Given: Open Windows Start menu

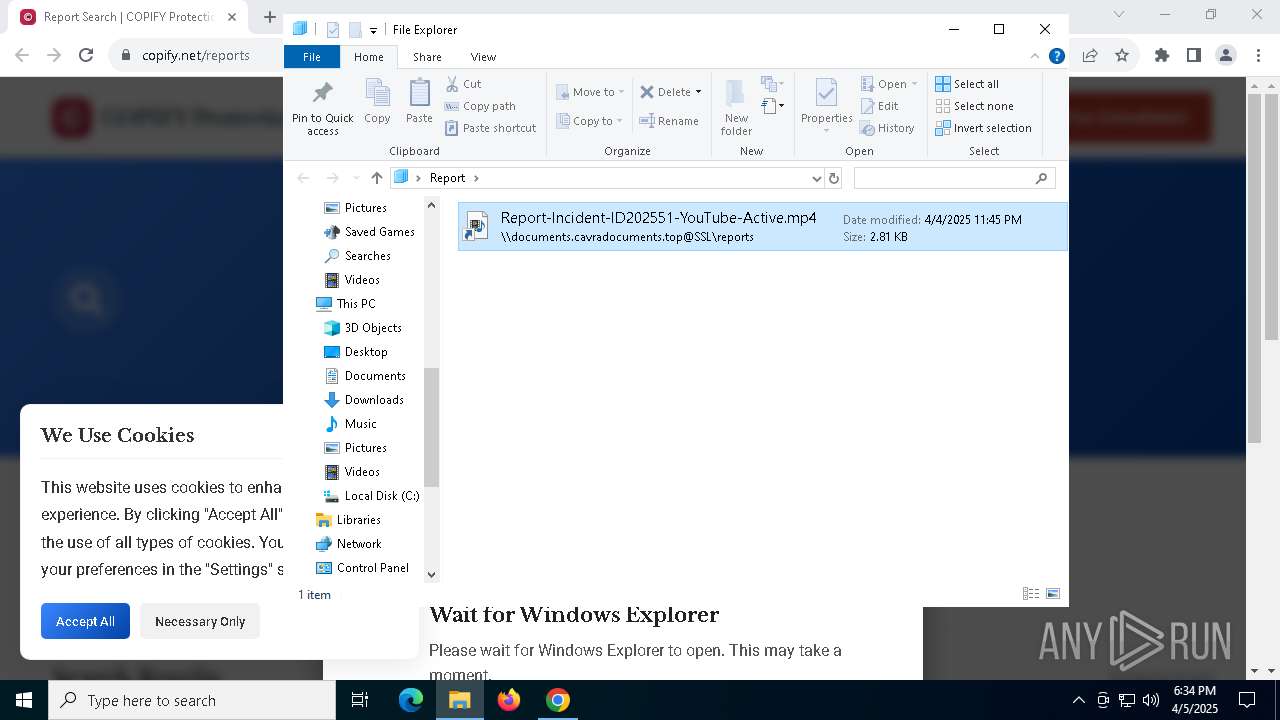Looking at the screenshot, I should (x=24, y=700).
